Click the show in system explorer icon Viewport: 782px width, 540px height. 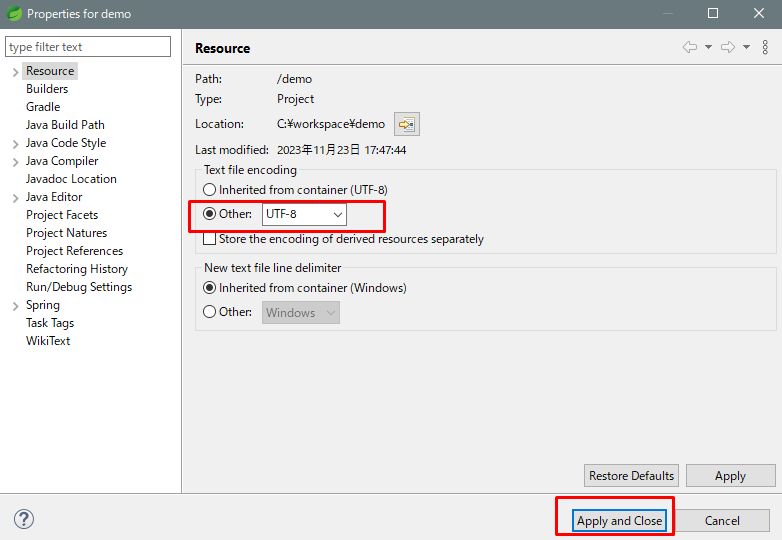[x=406, y=124]
